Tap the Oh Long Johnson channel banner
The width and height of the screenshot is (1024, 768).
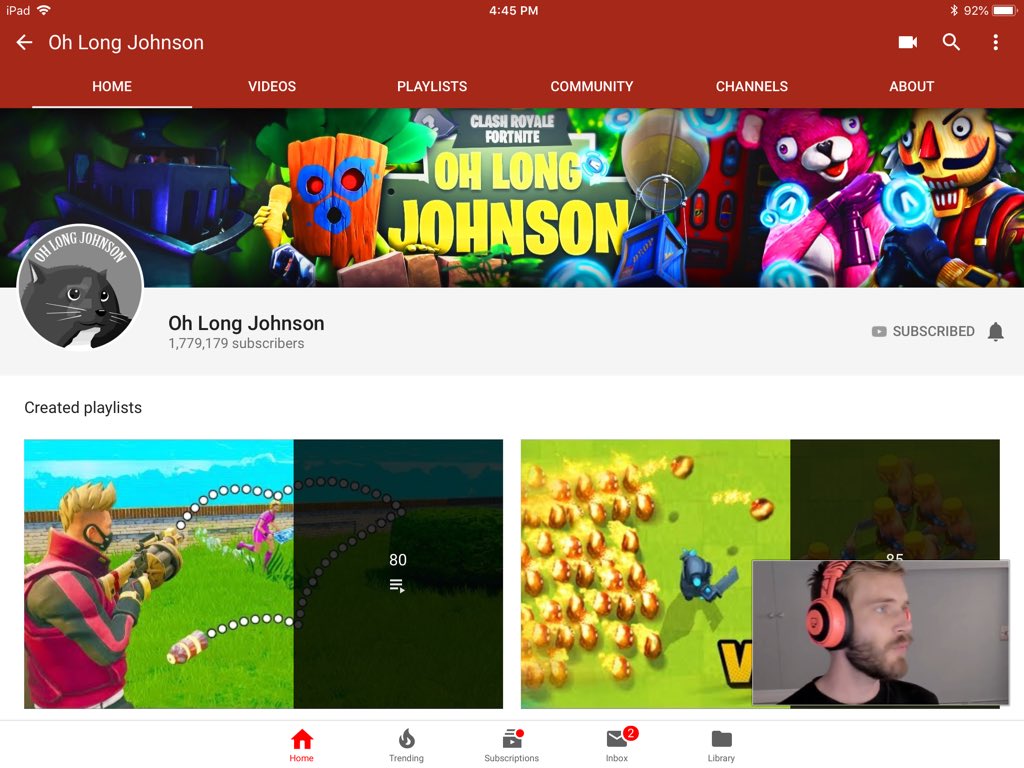(512, 198)
